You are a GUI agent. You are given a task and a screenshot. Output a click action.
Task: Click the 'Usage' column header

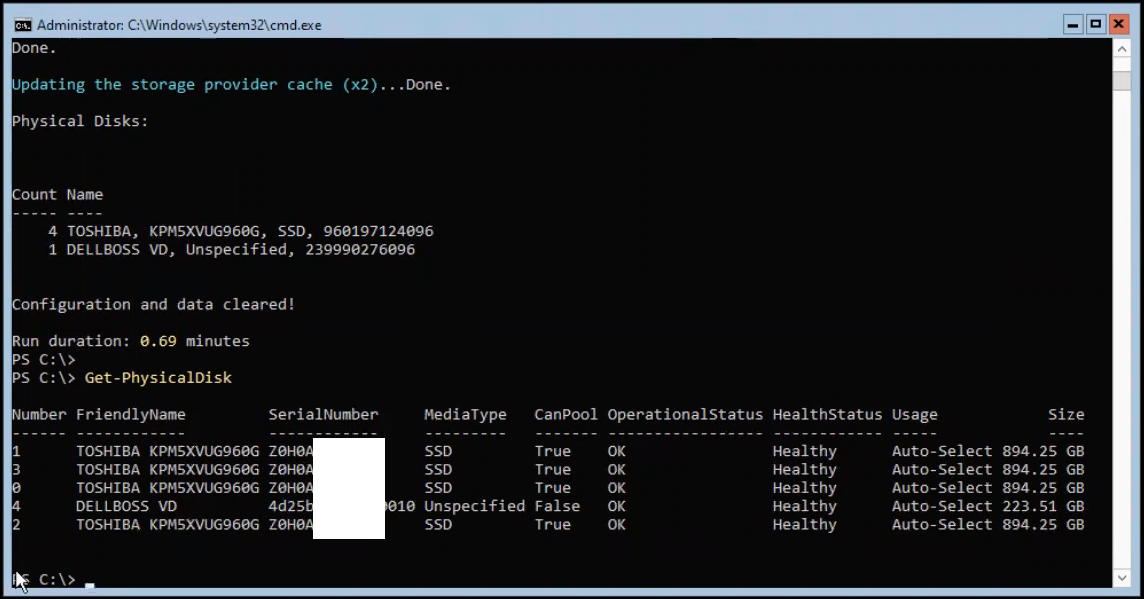point(914,415)
